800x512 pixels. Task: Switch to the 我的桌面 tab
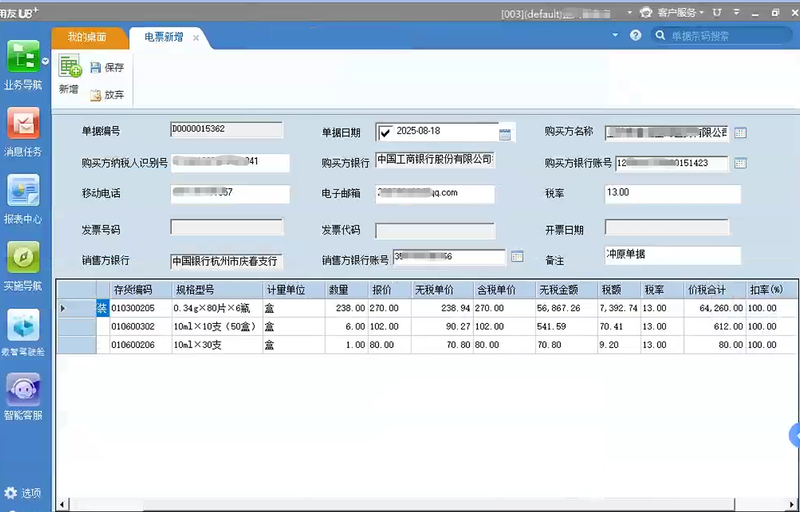tap(87, 37)
